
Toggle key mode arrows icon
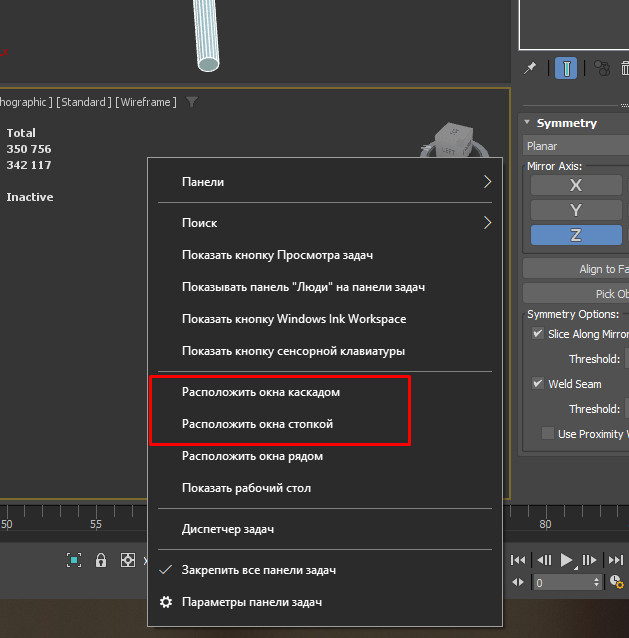coord(518,583)
